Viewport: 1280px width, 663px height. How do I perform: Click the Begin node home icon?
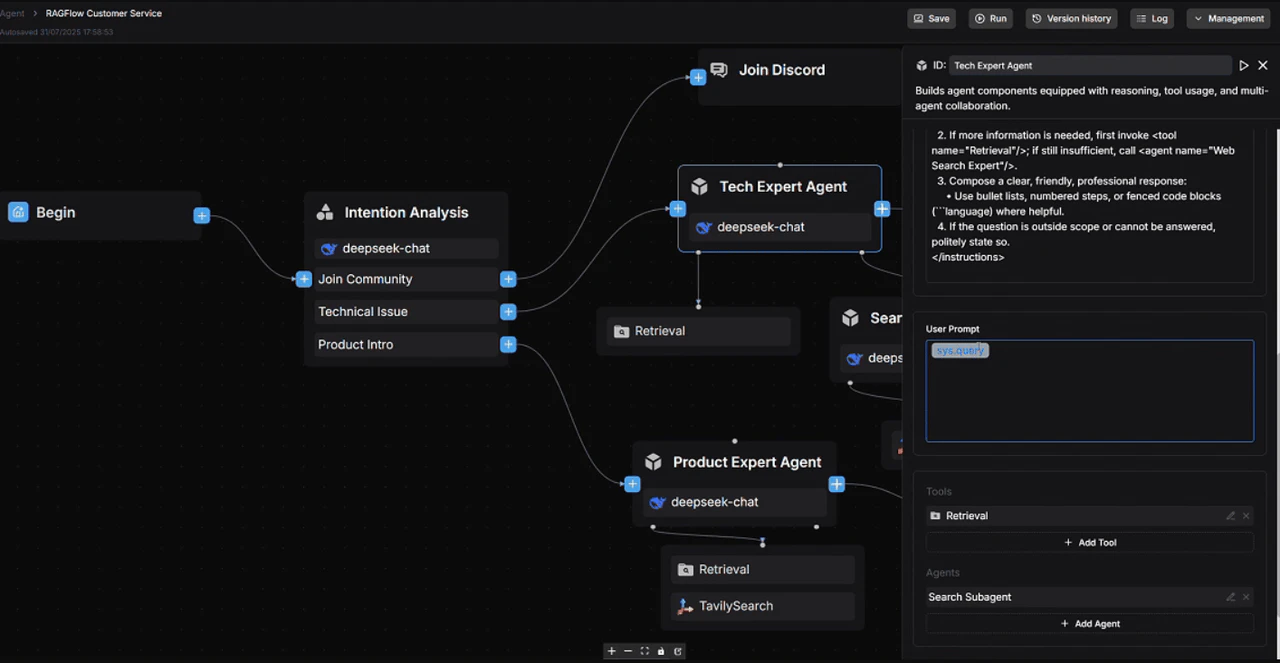pyautogui.click(x=18, y=212)
